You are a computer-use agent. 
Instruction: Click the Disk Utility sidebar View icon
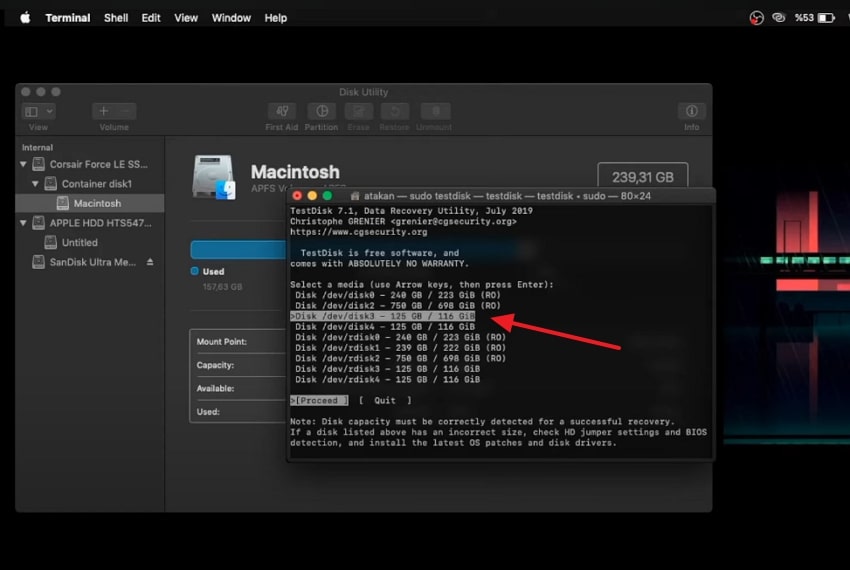coord(31,111)
